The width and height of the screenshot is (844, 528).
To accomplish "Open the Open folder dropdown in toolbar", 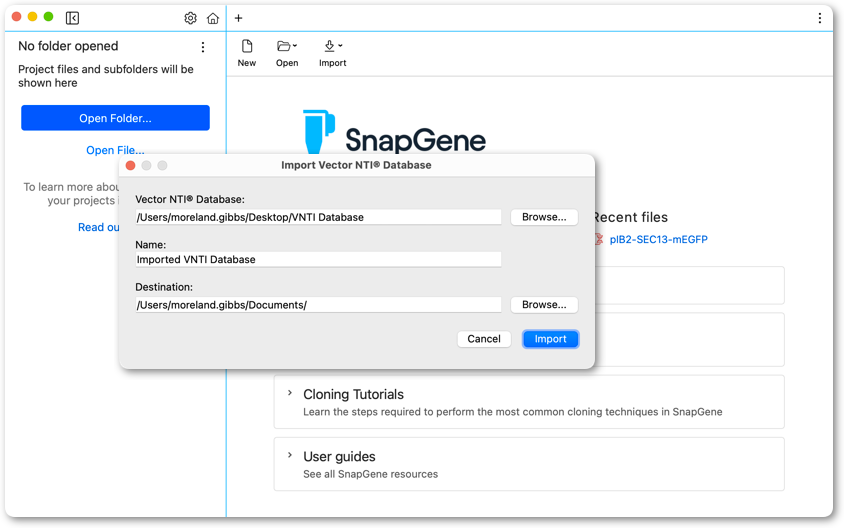I will pos(287,53).
